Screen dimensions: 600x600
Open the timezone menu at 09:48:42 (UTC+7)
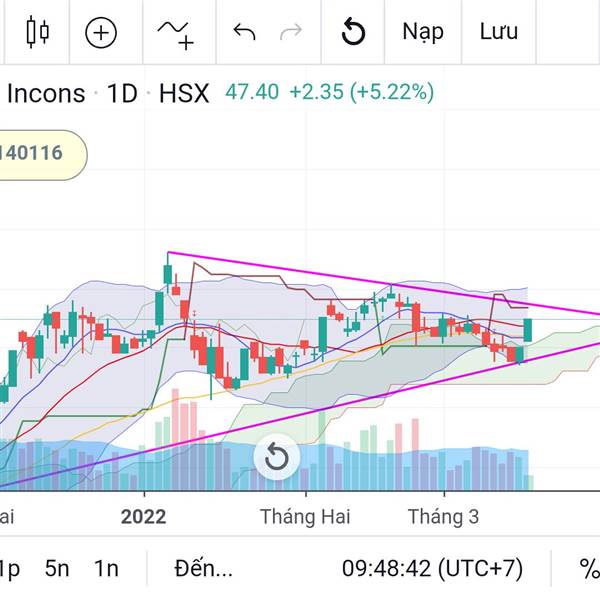coord(432,569)
